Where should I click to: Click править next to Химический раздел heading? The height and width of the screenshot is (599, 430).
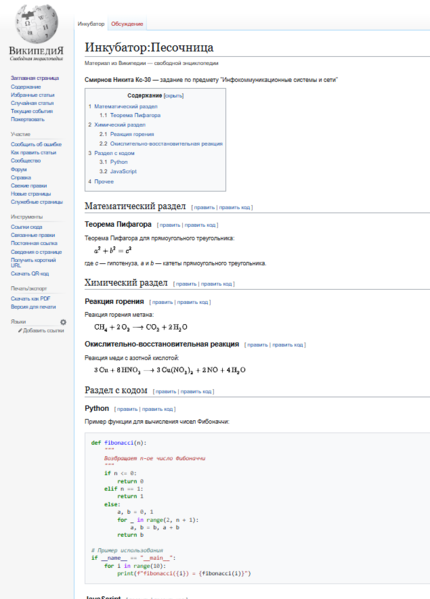click(x=186, y=284)
